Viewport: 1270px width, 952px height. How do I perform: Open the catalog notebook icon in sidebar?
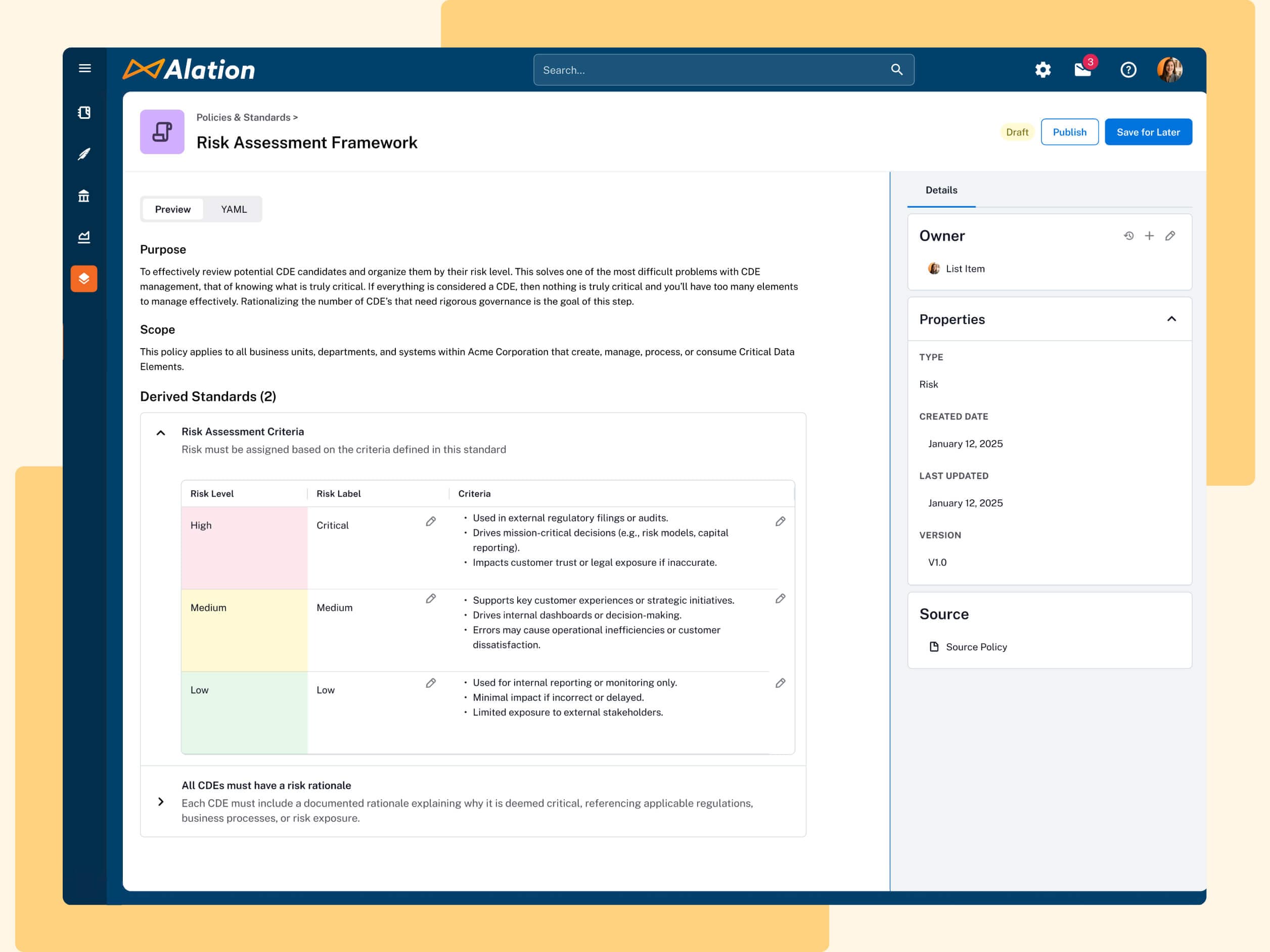pos(84,113)
